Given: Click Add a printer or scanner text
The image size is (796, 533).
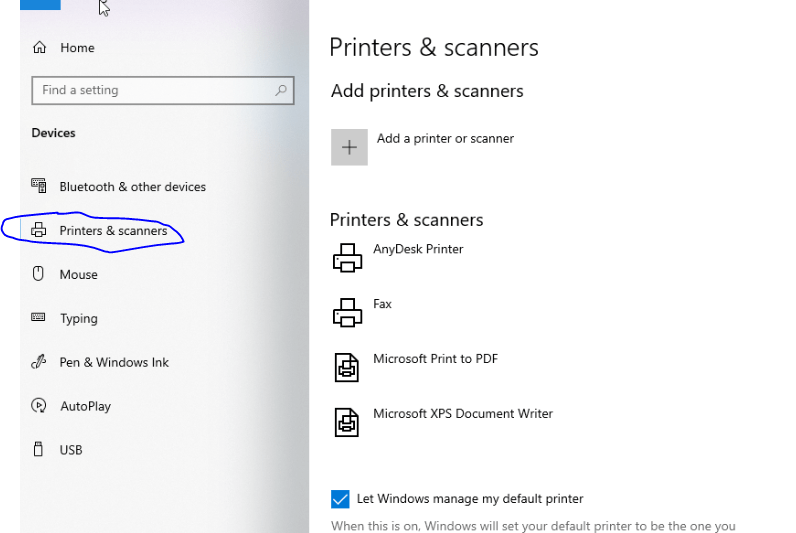Looking at the screenshot, I should coord(445,139).
